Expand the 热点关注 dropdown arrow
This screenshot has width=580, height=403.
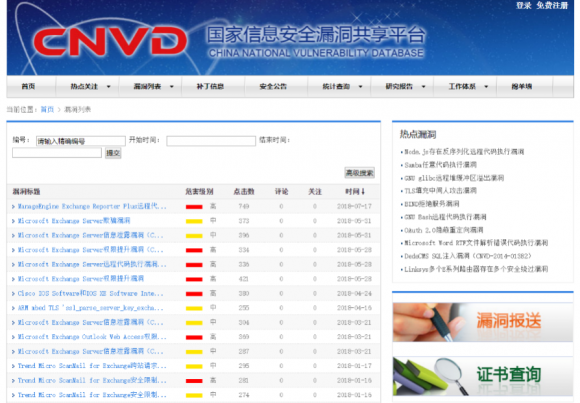(108, 87)
